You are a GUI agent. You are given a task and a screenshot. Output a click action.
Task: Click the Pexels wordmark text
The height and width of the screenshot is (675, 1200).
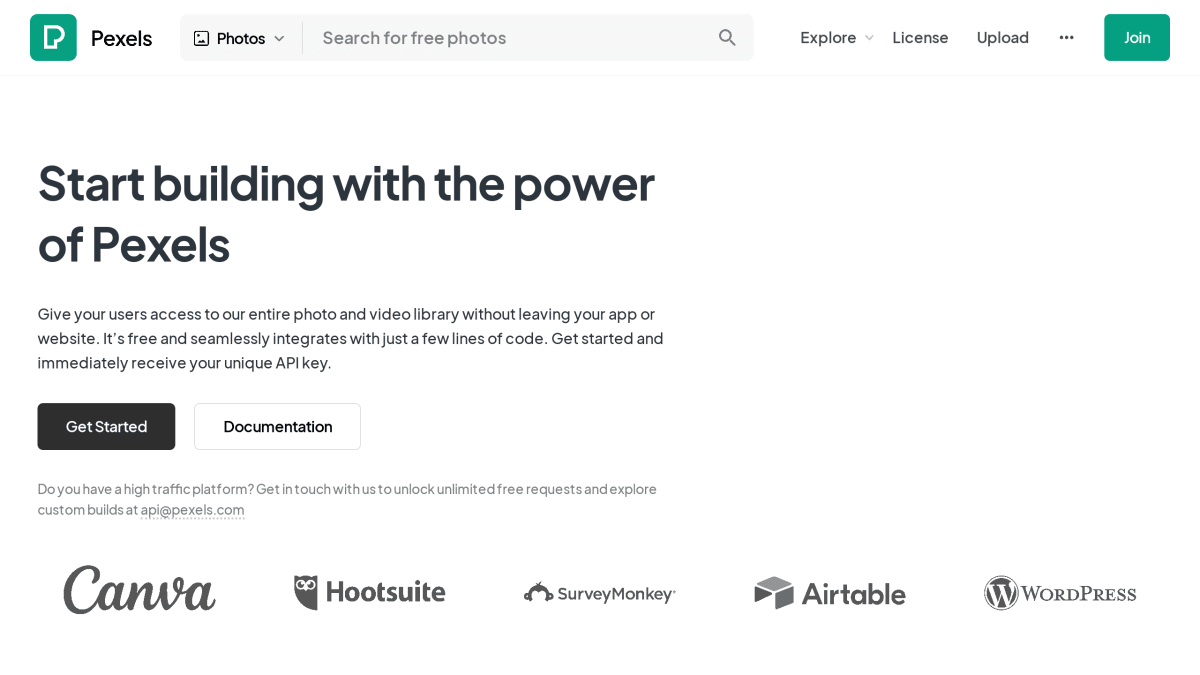pos(121,38)
